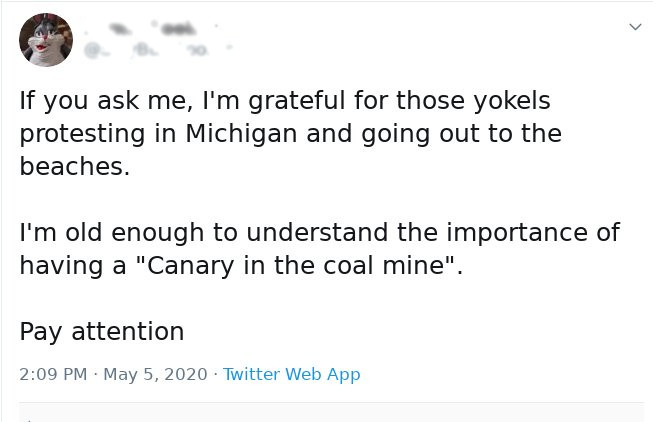Expand the tweet options chevron

coord(635,27)
